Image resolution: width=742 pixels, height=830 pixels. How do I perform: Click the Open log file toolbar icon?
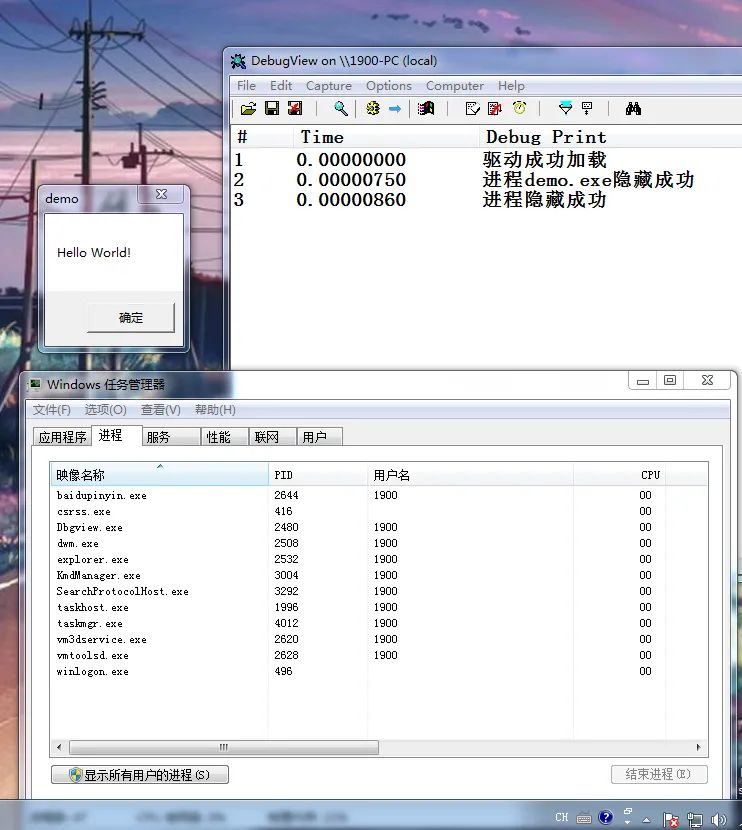248,109
